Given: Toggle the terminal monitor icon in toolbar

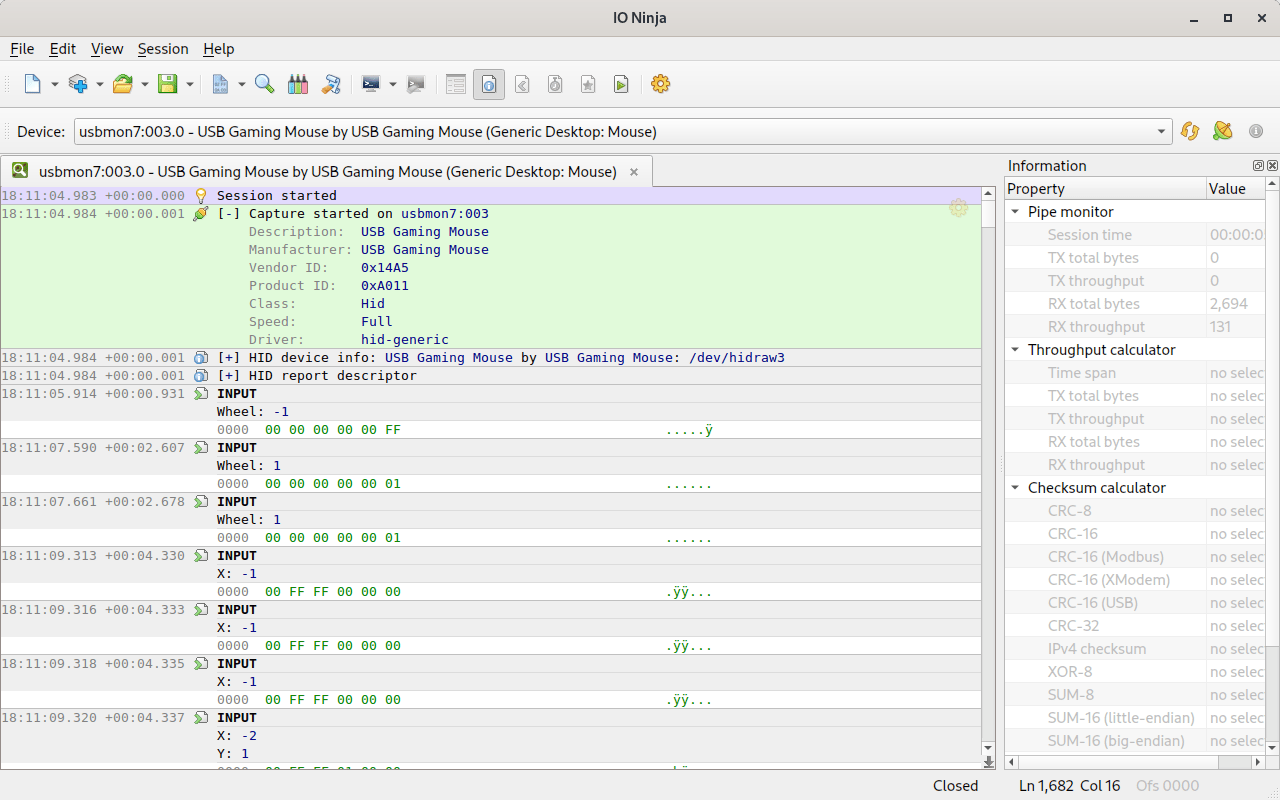Looking at the screenshot, I should tap(371, 85).
